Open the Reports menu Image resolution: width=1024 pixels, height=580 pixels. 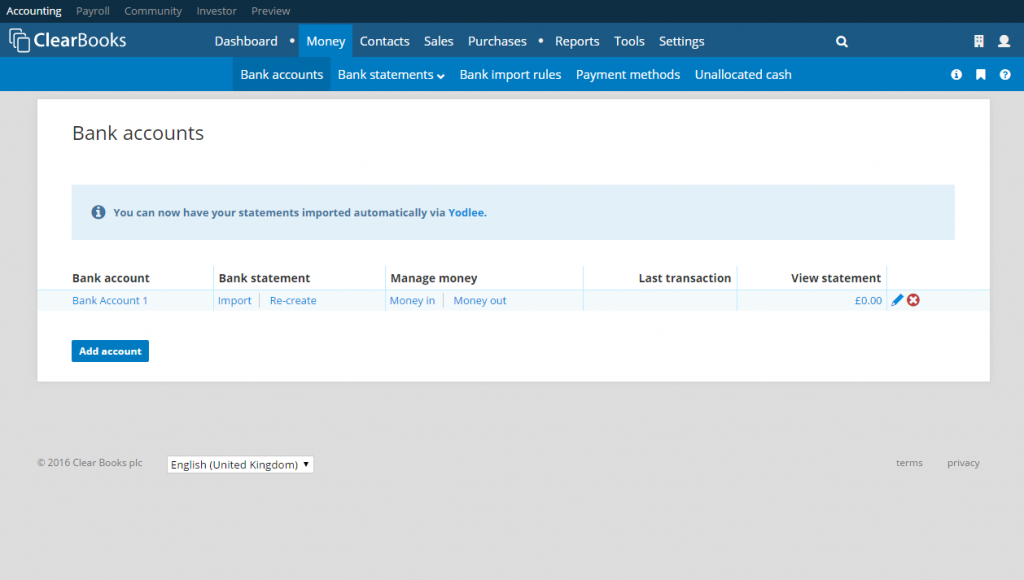point(577,41)
